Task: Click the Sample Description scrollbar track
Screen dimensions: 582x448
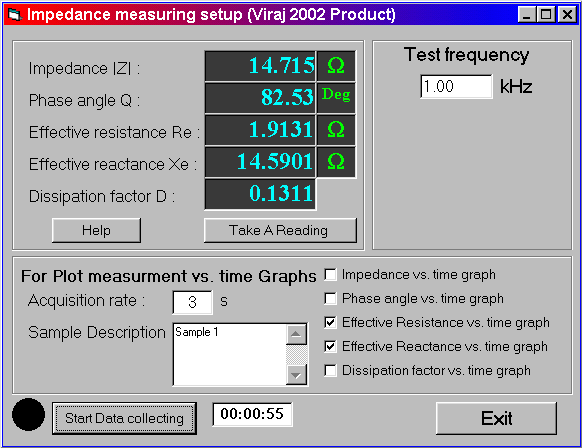Action: tap(296, 354)
